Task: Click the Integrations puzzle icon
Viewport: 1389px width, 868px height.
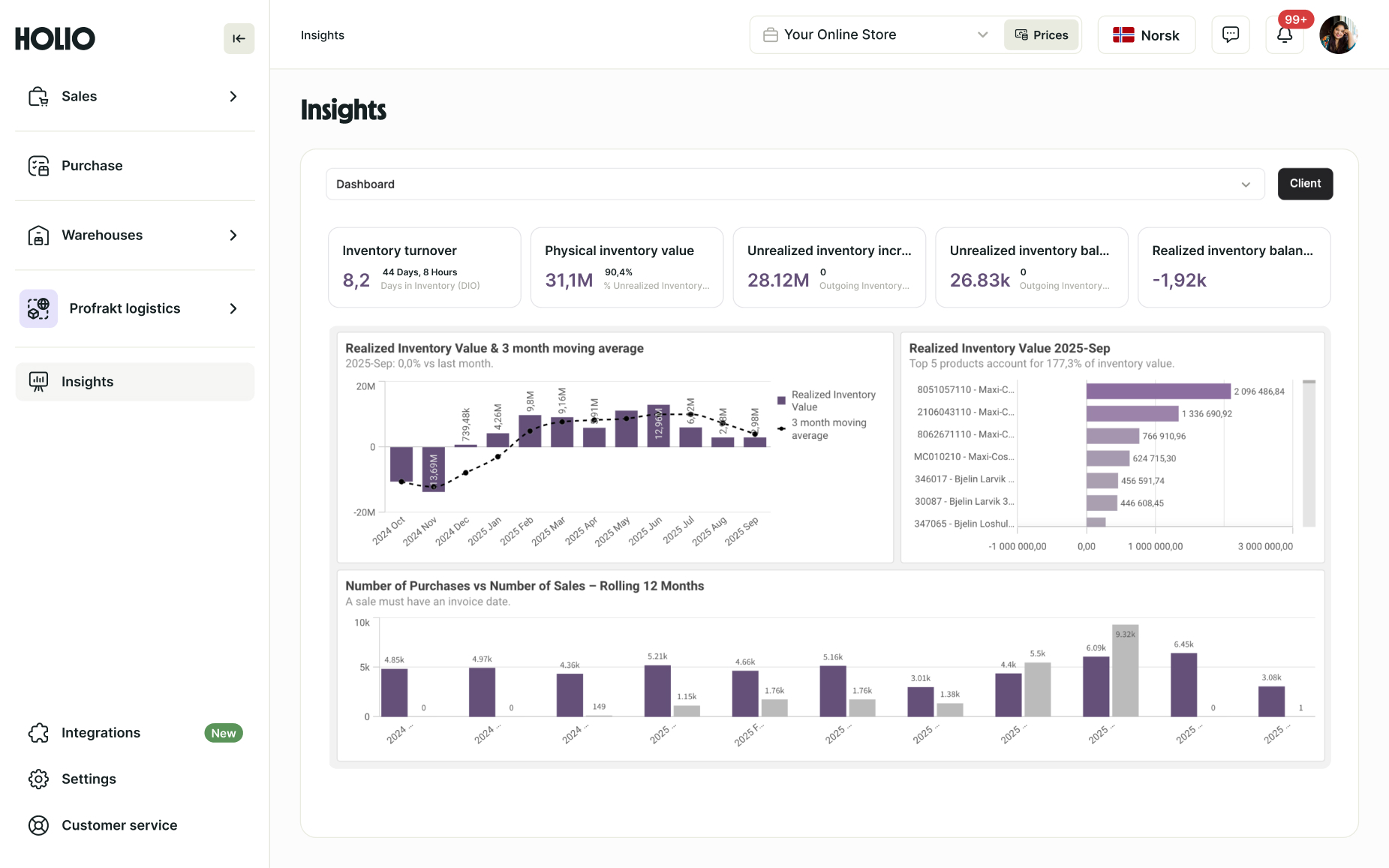Action: (38, 733)
